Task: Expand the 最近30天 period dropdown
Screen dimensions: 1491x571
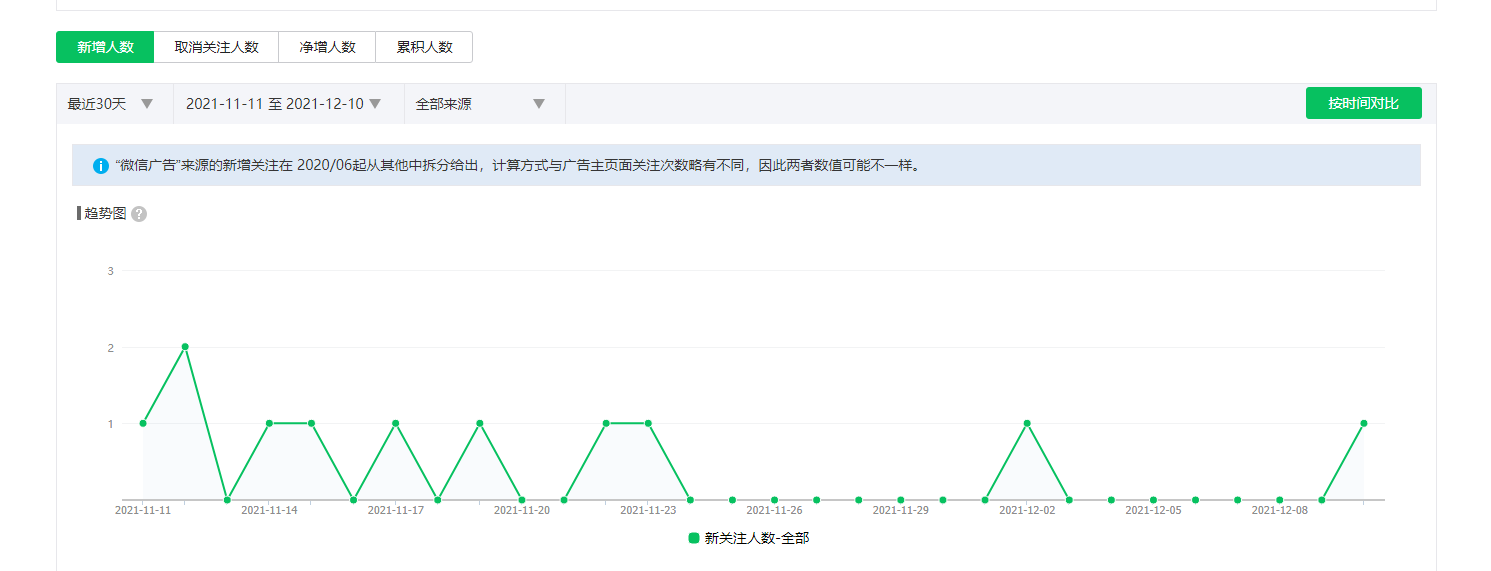Action: coord(111,104)
